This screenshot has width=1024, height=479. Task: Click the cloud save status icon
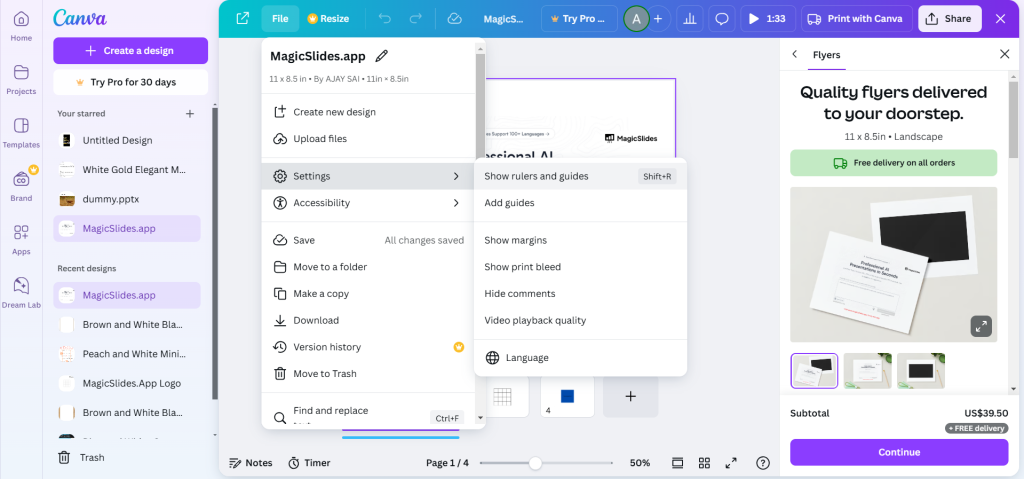pyautogui.click(x=455, y=19)
